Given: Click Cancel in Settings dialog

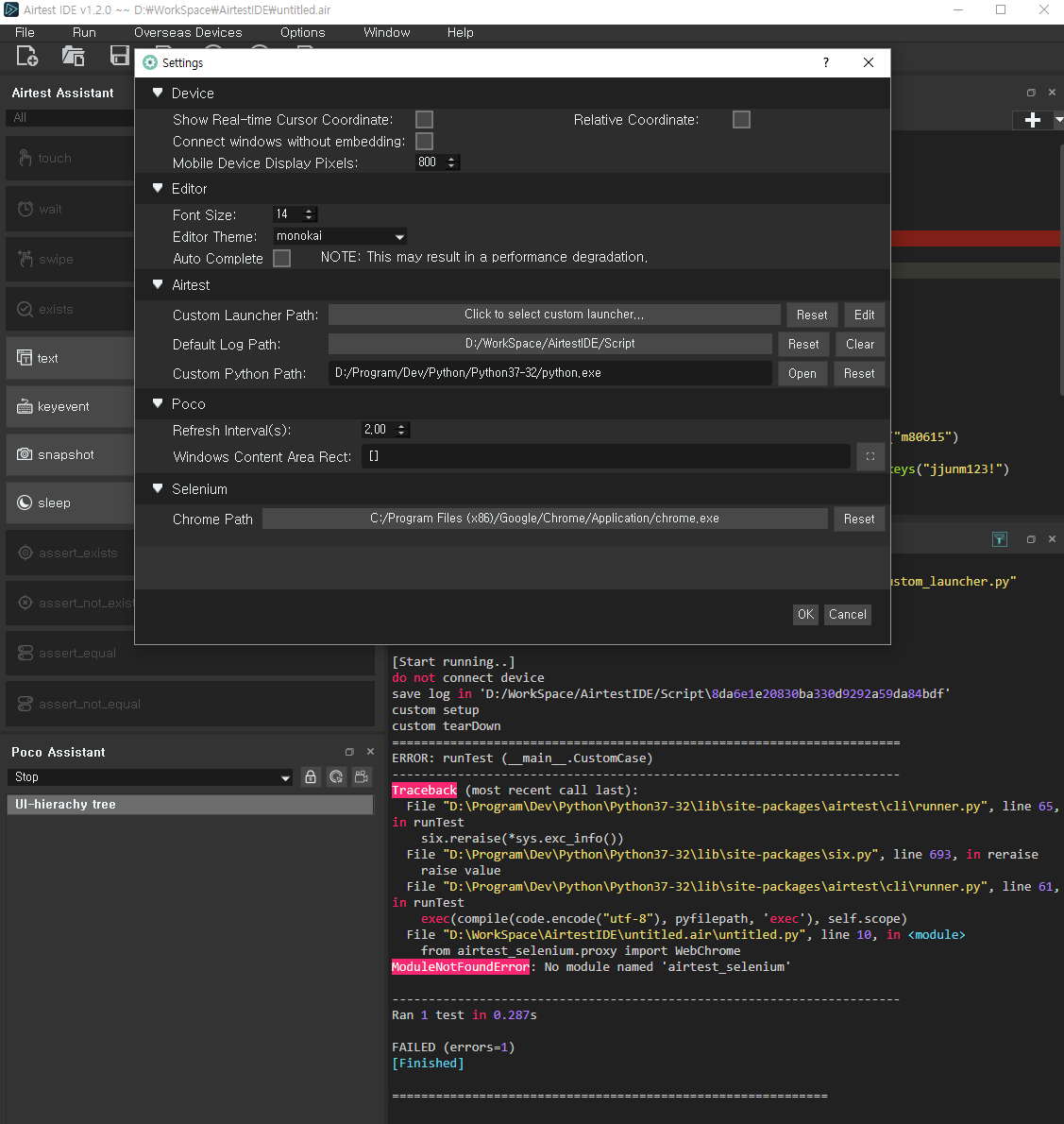Looking at the screenshot, I should [848, 614].
